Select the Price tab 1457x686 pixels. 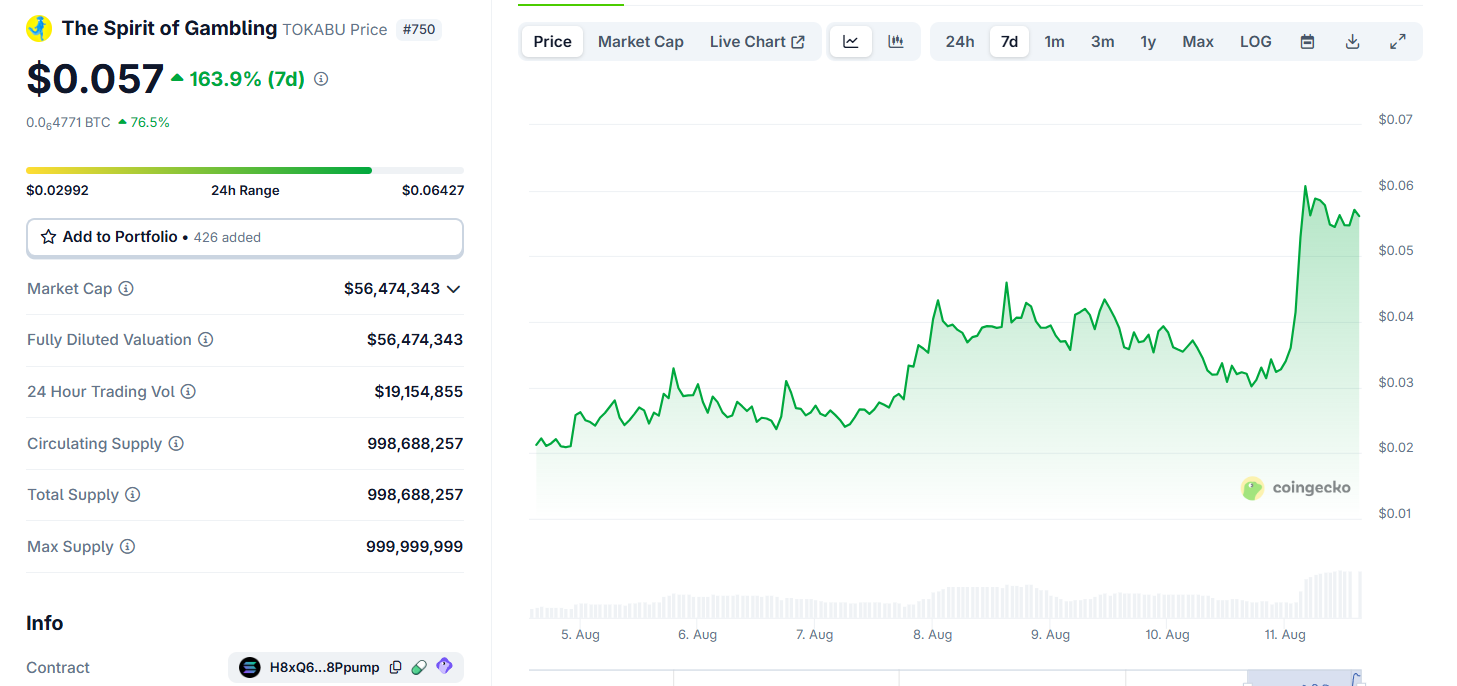click(552, 42)
